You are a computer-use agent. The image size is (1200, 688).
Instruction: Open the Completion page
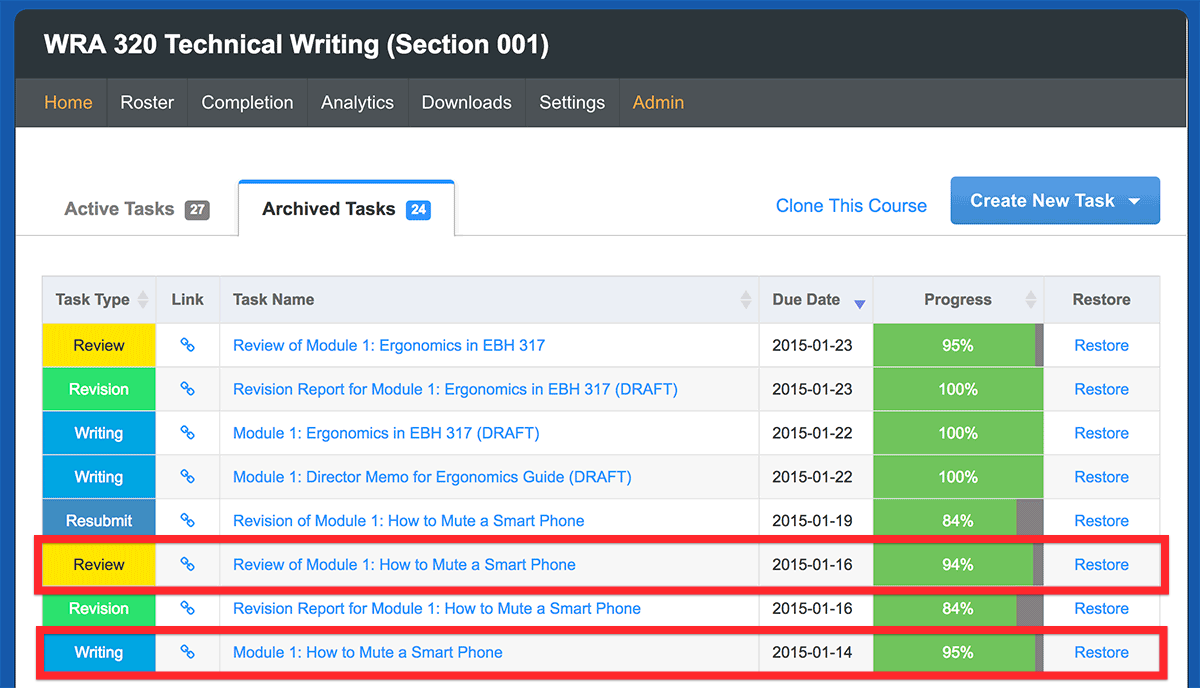coord(247,103)
